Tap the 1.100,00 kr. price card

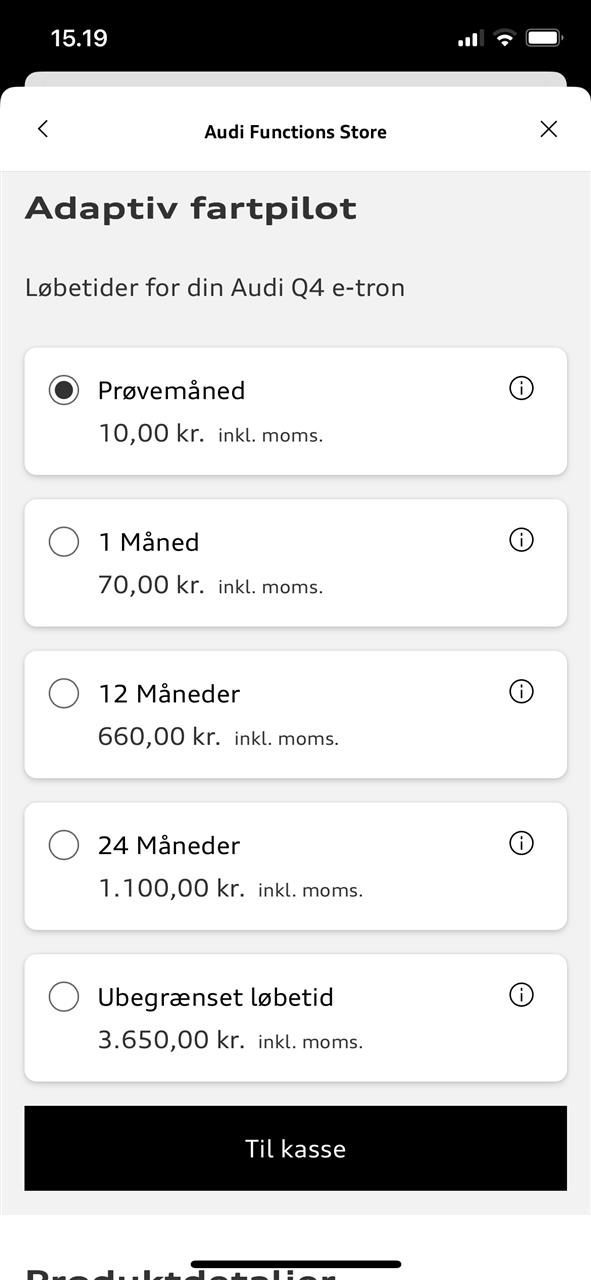(295, 866)
